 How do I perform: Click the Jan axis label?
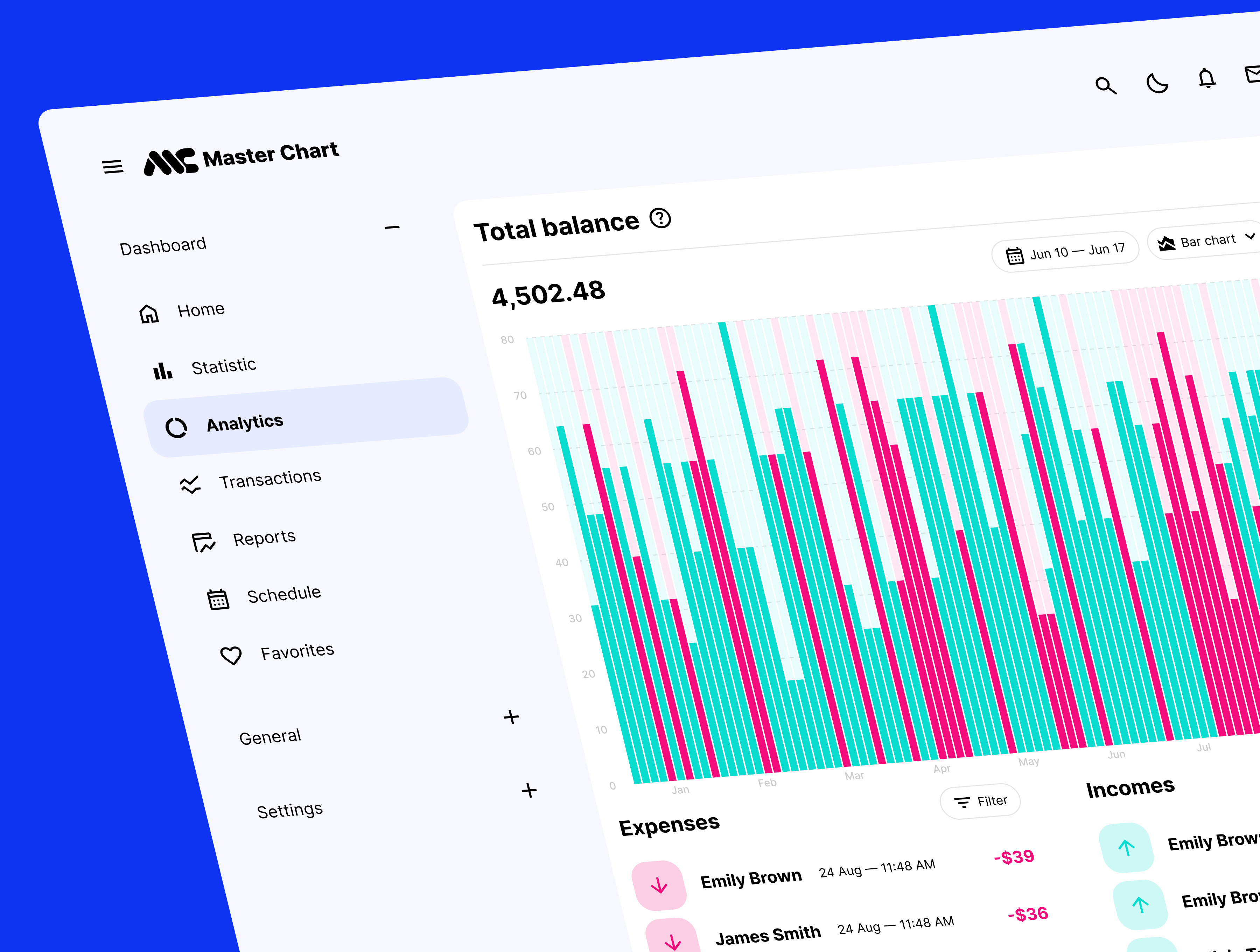(680, 790)
